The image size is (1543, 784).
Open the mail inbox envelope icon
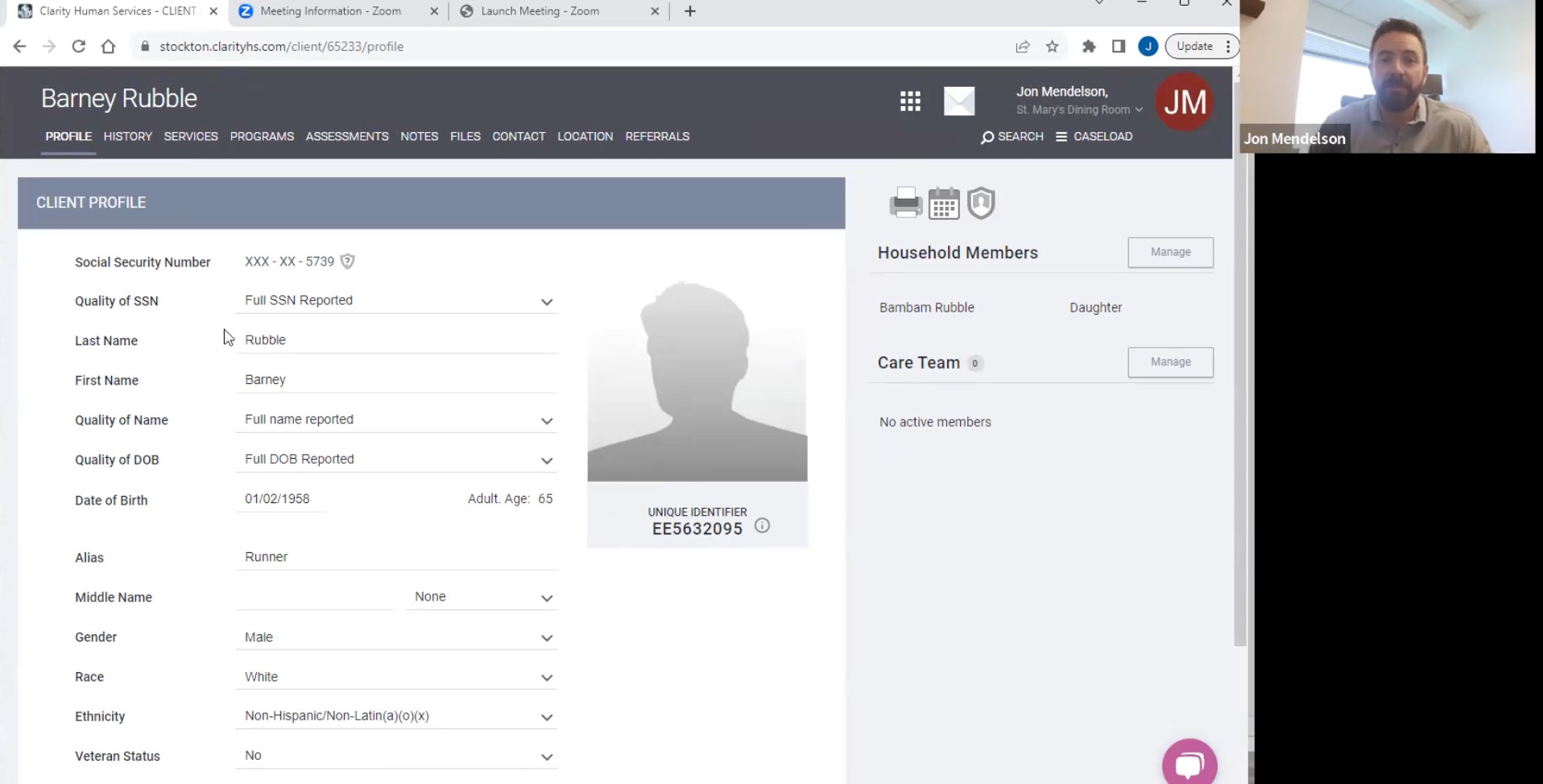[959, 101]
